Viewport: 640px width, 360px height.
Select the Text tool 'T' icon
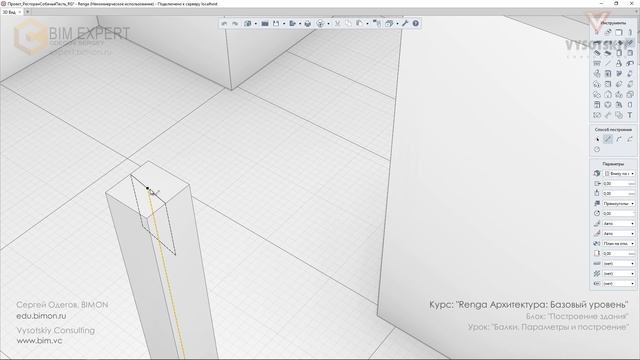pos(630,115)
